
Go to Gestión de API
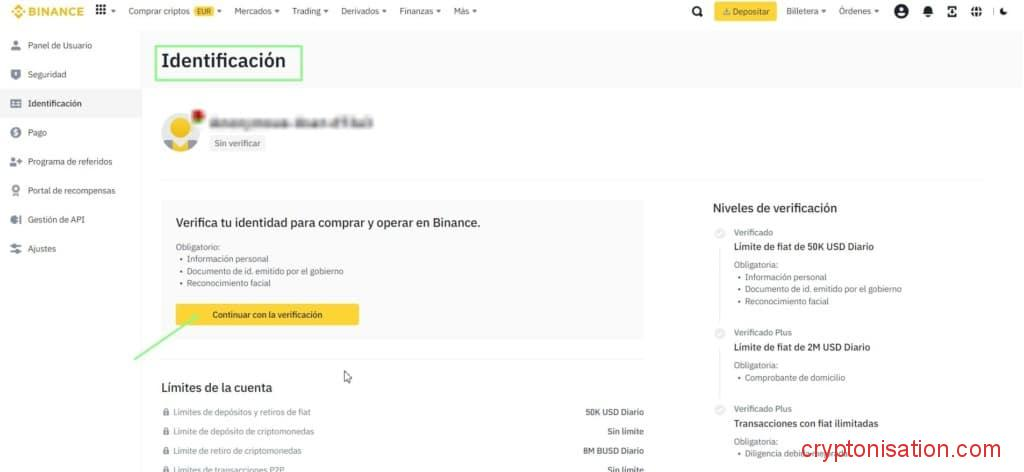pos(56,219)
